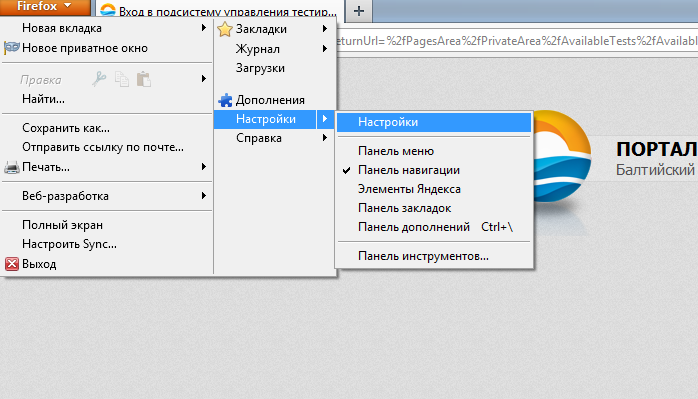Click the add-ons puzzle piece icon
This screenshot has height=399, width=698.
click(225, 100)
